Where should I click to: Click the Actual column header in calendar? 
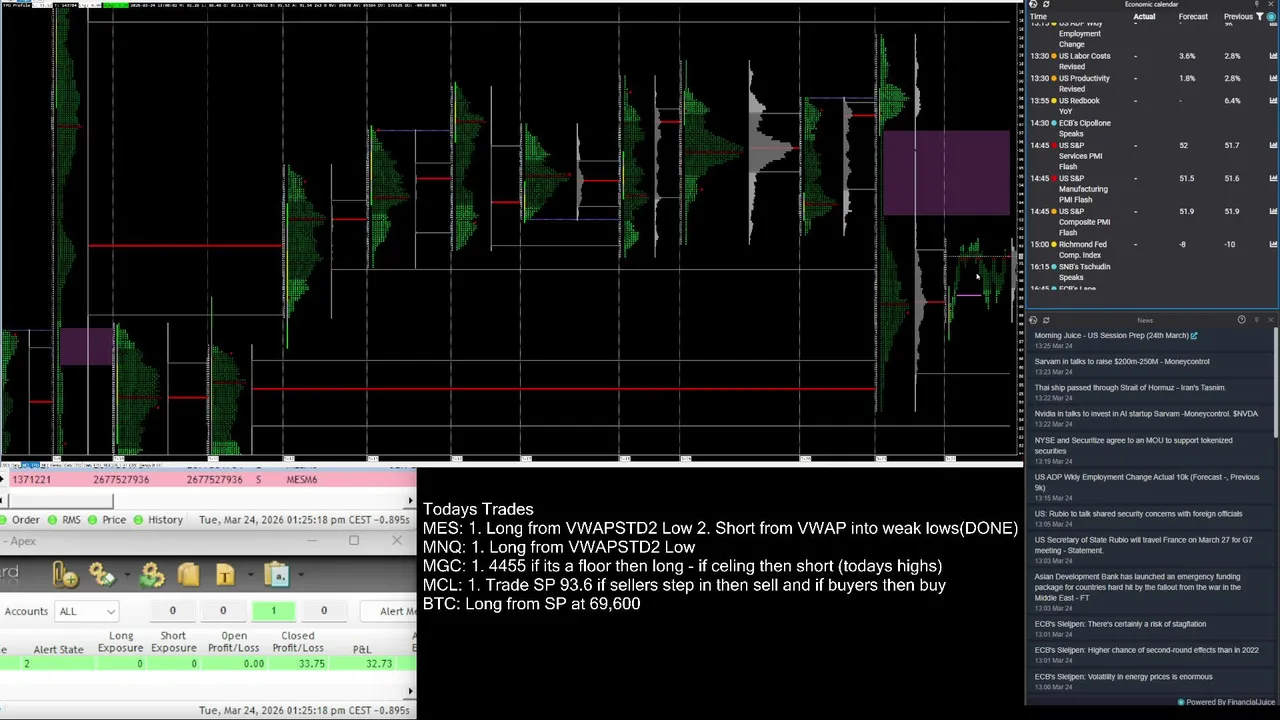[x=1144, y=17]
